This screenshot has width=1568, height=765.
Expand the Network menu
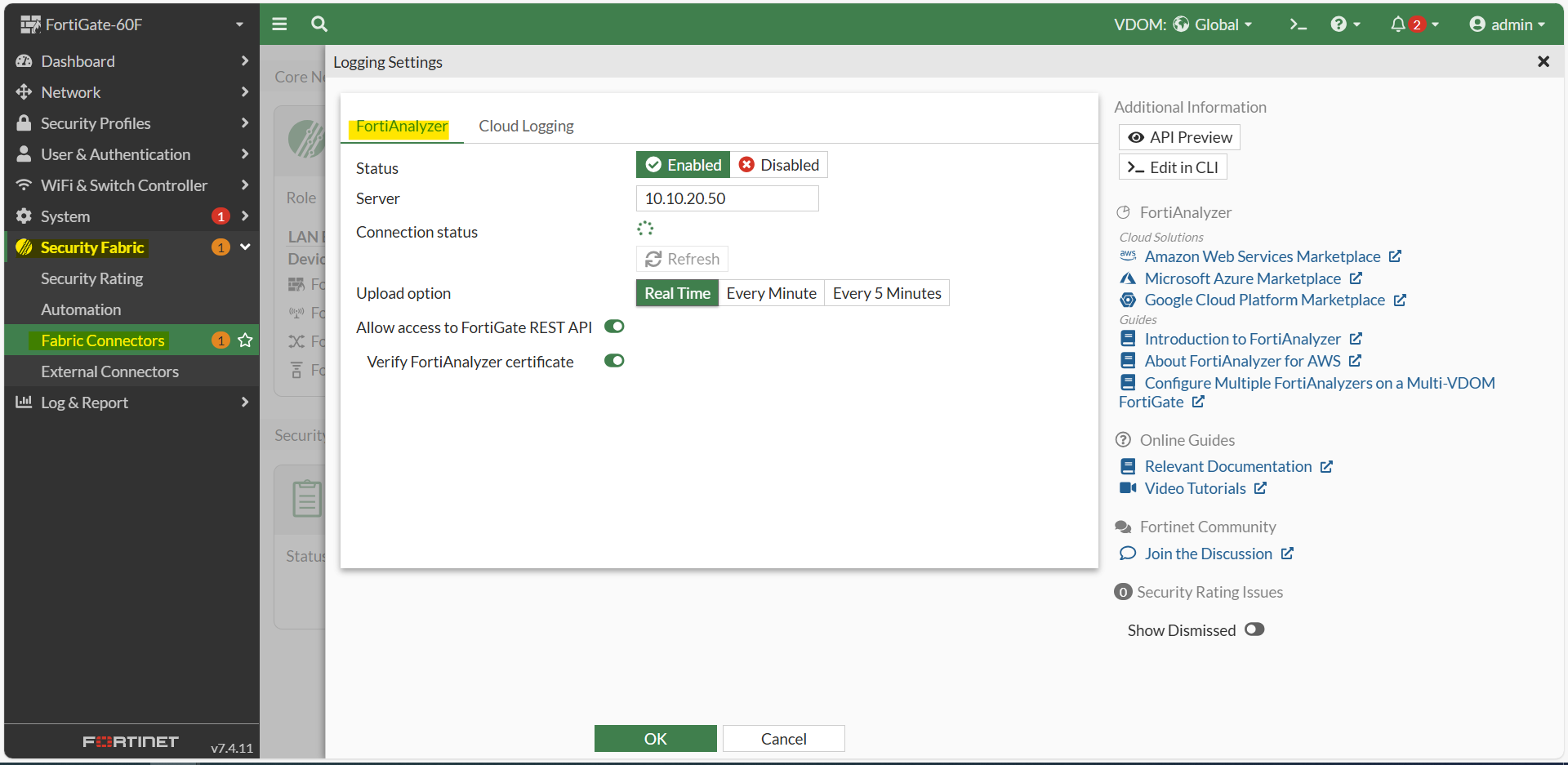click(x=132, y=92)
